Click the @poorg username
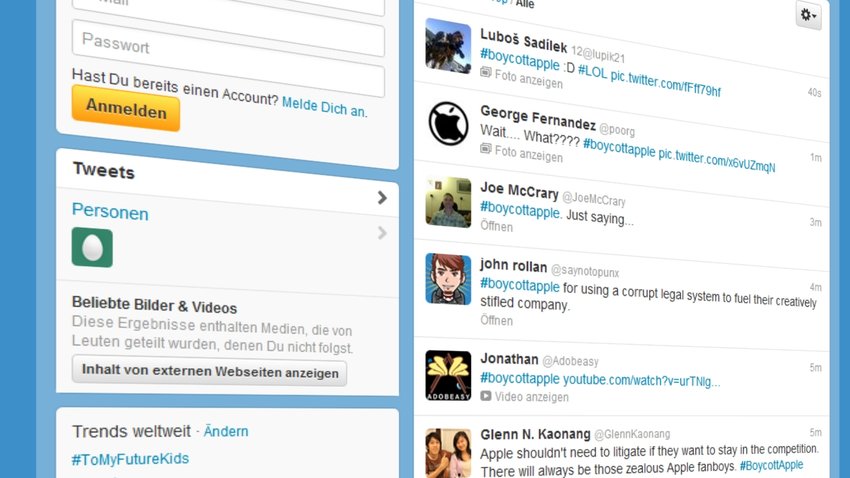Viewport: 850px width, 478px height. pos(617,130)
